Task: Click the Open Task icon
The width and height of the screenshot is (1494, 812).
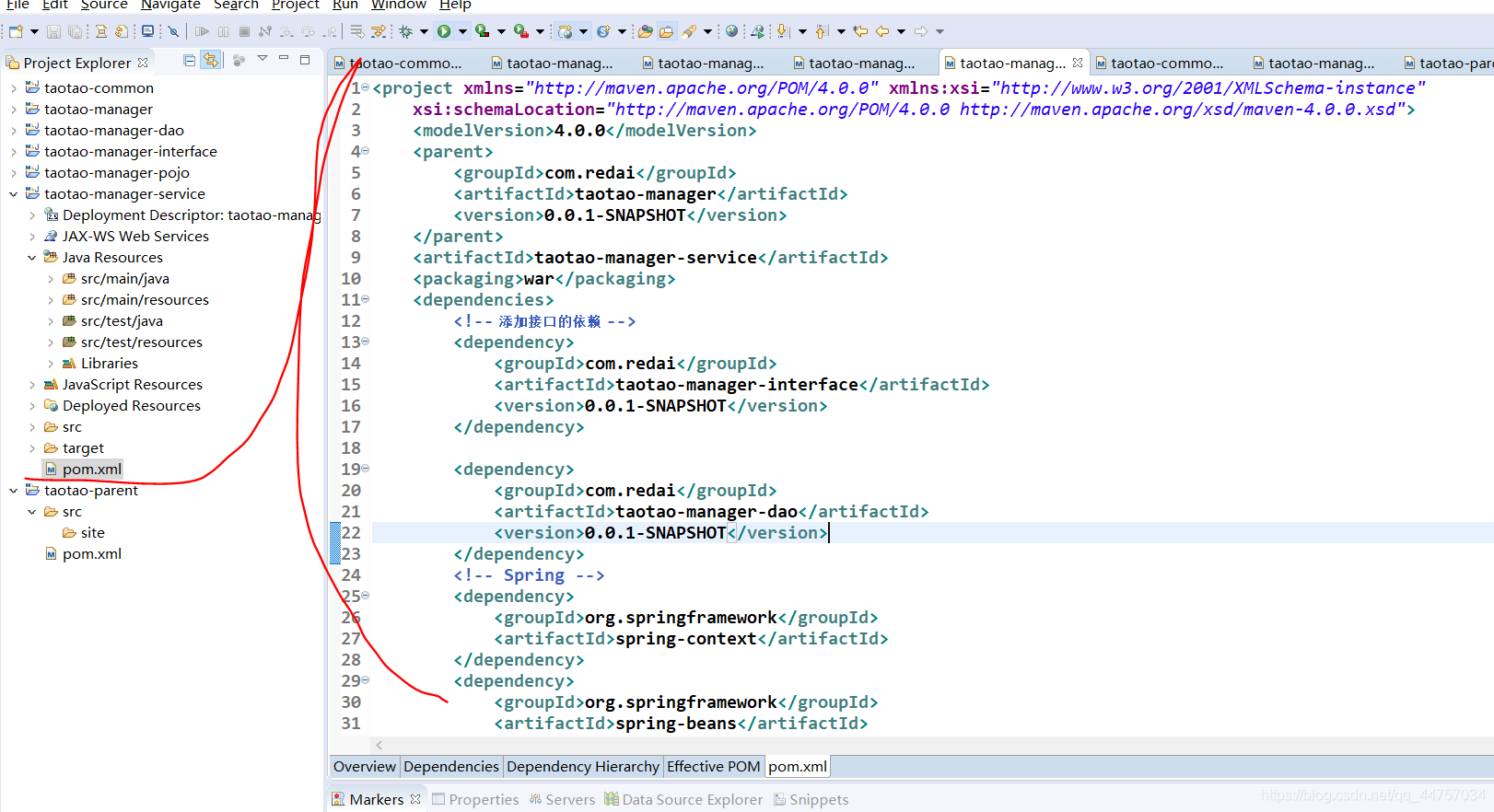Action: pos(666,31)
